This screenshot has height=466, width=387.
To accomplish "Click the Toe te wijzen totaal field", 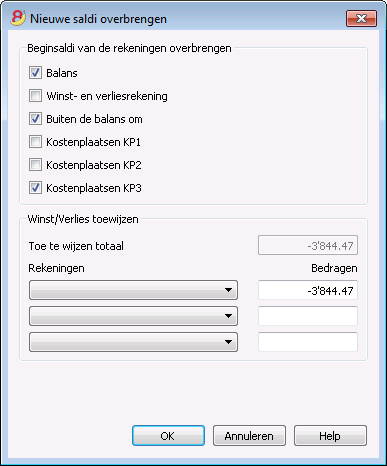I will pos(308,245).
